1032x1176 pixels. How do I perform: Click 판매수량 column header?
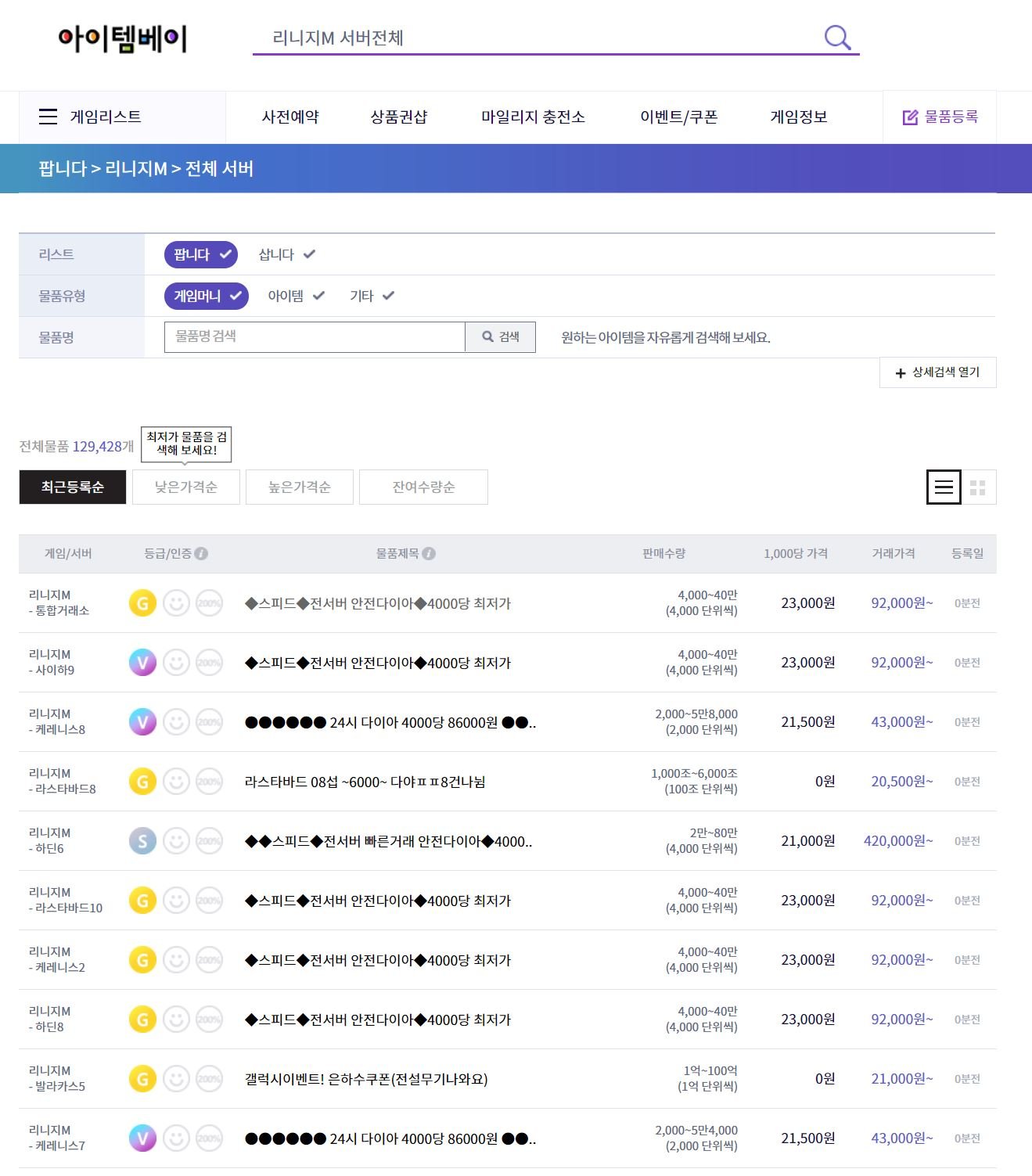(x=663, y=553)
